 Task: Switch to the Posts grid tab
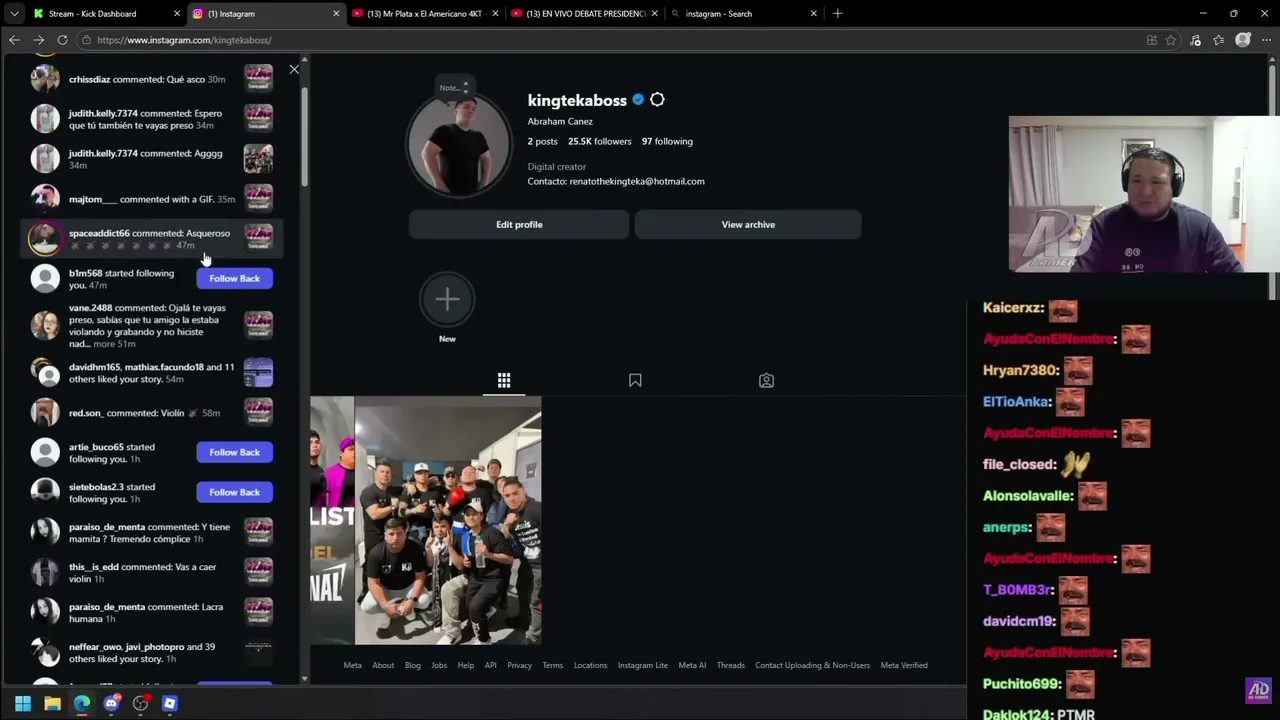(504, 380)
